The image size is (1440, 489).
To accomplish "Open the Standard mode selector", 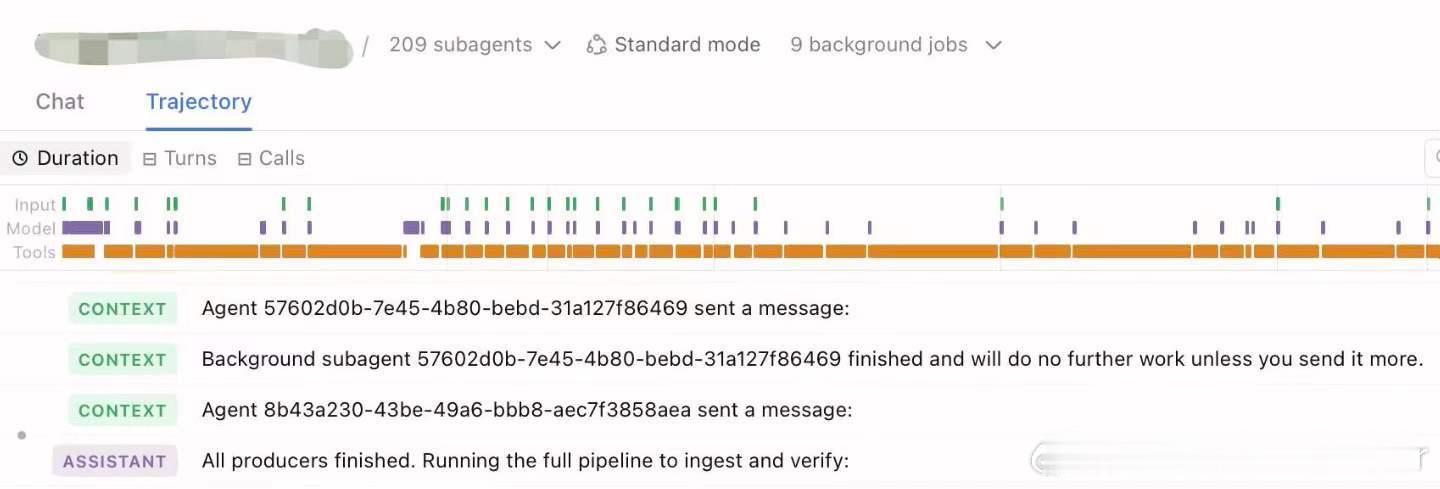I will tap(673, 45).
